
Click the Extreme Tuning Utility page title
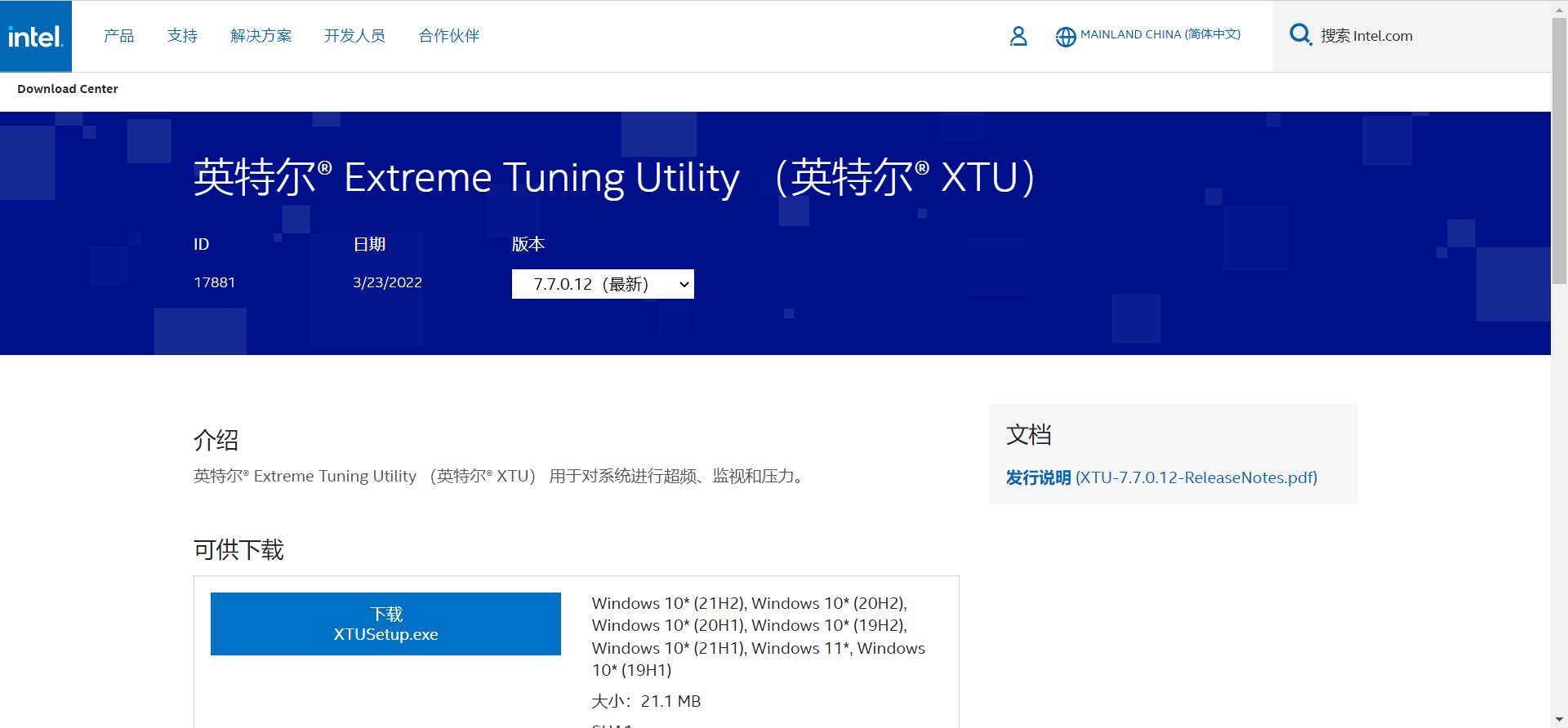(x=614, y=177)
